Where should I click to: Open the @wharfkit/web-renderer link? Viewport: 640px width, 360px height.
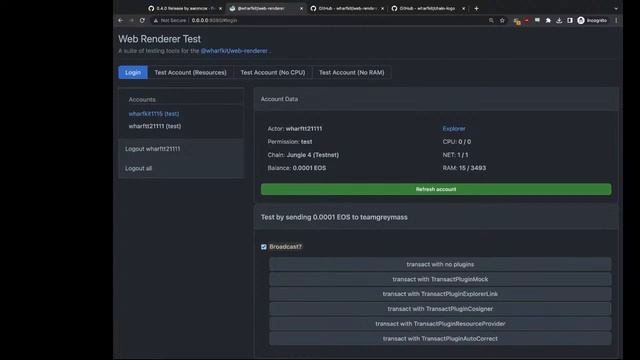click(x=234, y=51)
